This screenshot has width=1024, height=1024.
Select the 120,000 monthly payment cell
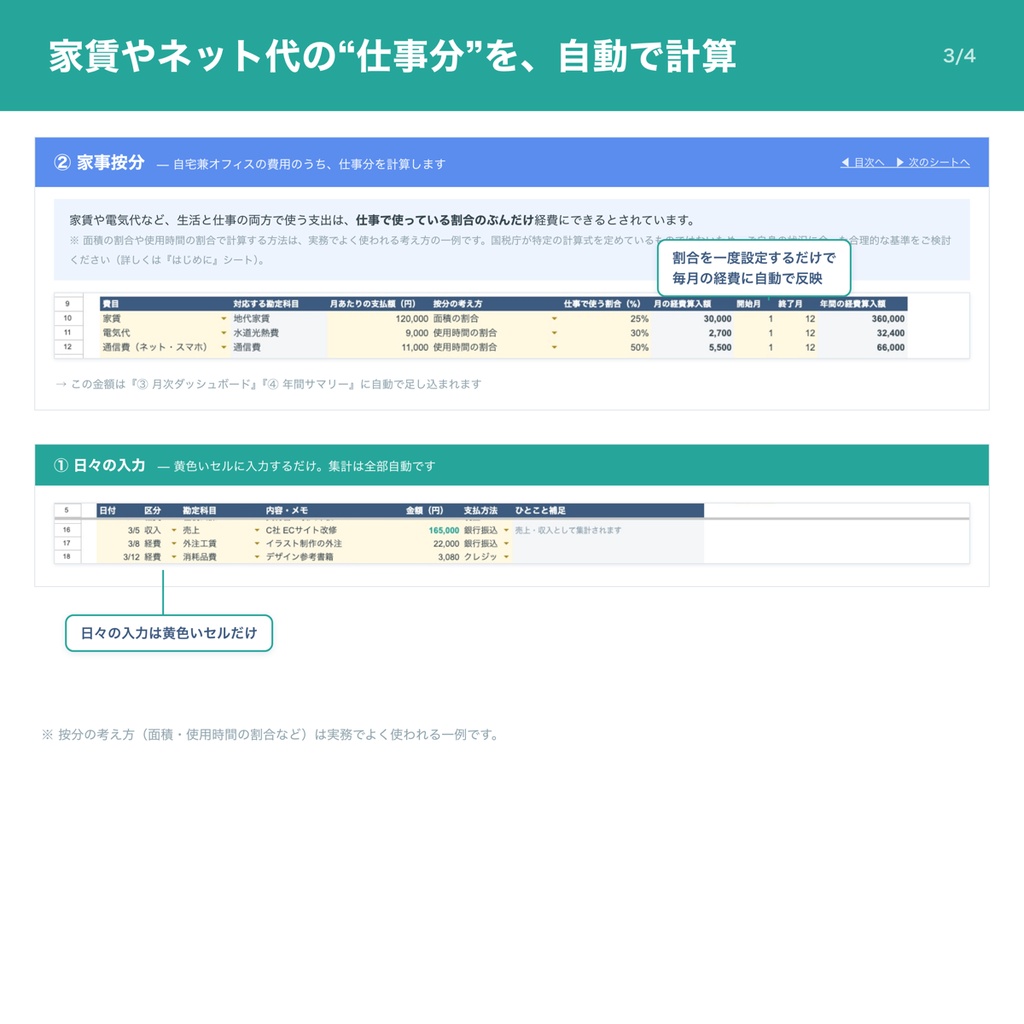pyautogui.click(x=378, y=319)
